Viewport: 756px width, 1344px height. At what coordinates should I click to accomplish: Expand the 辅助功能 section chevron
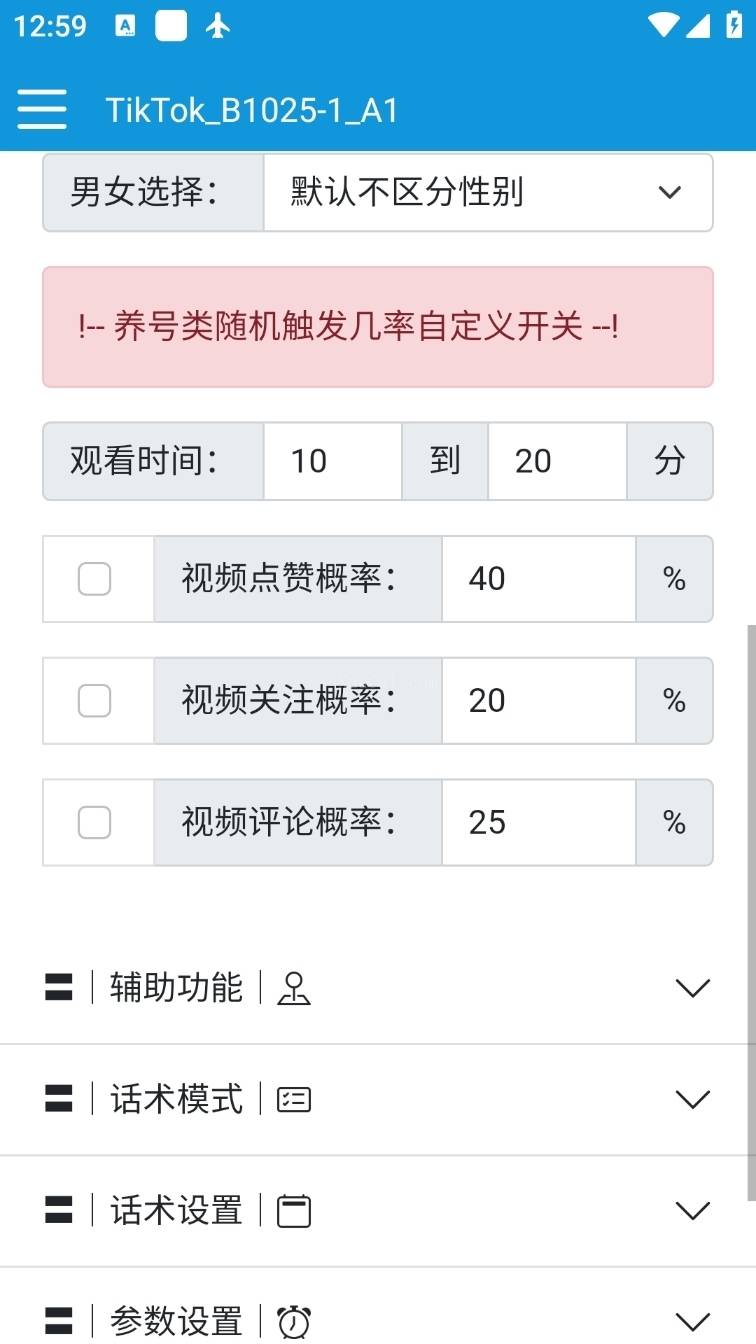692,988
